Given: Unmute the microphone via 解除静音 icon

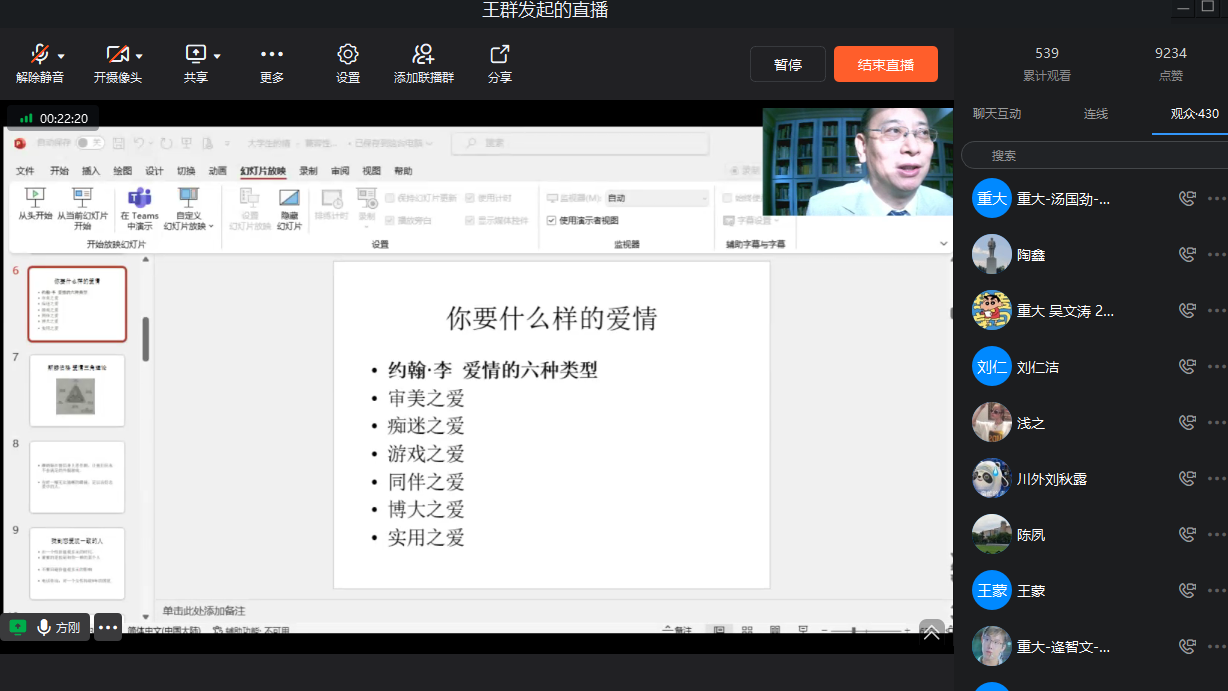Looking at the screenshot, I should pos(39,54).
